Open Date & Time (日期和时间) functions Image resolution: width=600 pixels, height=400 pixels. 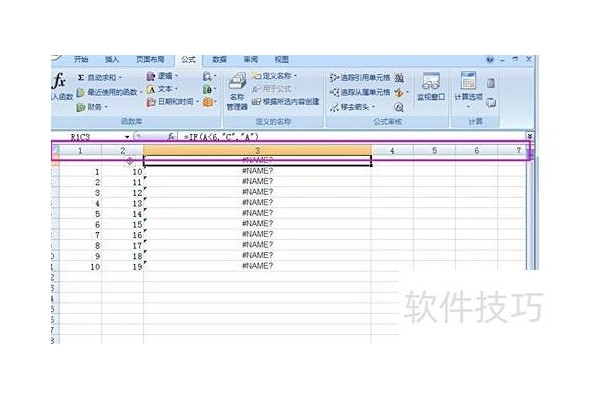point(173,102)
